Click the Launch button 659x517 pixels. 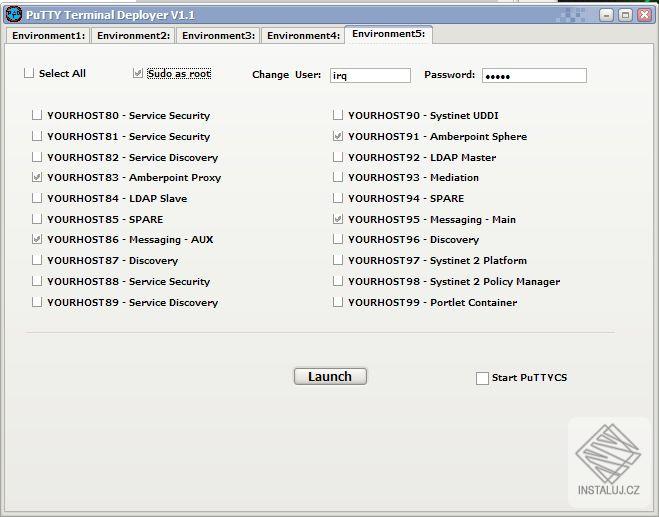click(330, 376)
